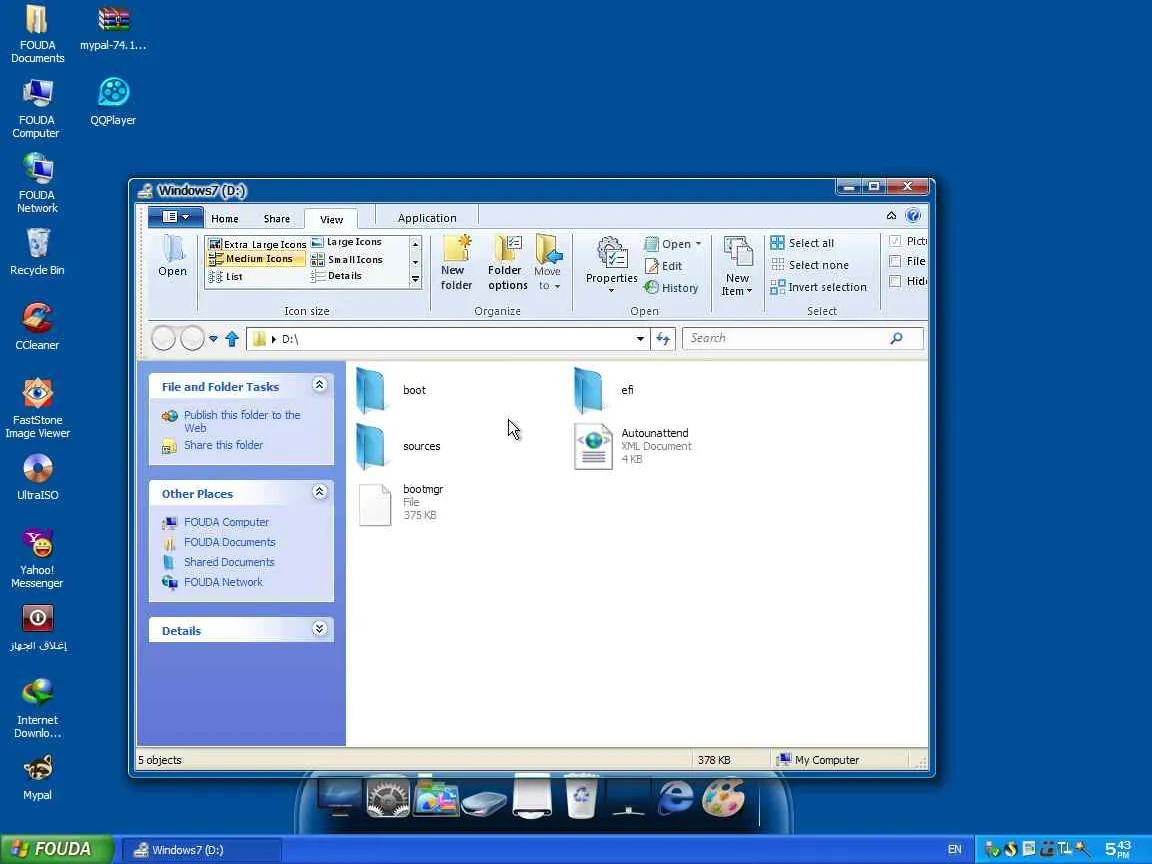Click Invert selection in the ribbon

point(818,287)
